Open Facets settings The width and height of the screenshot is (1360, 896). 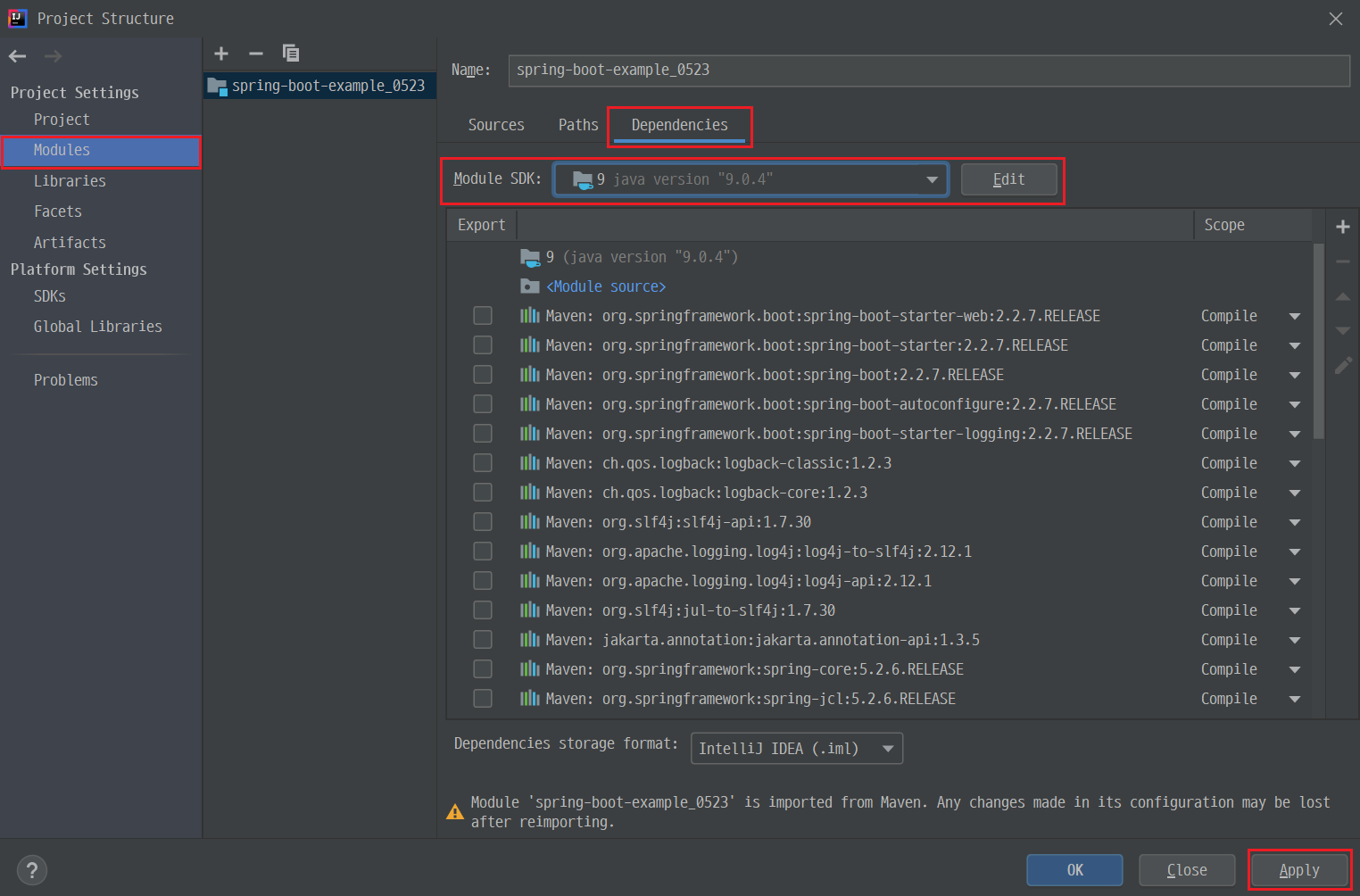[x=58, y=212]
